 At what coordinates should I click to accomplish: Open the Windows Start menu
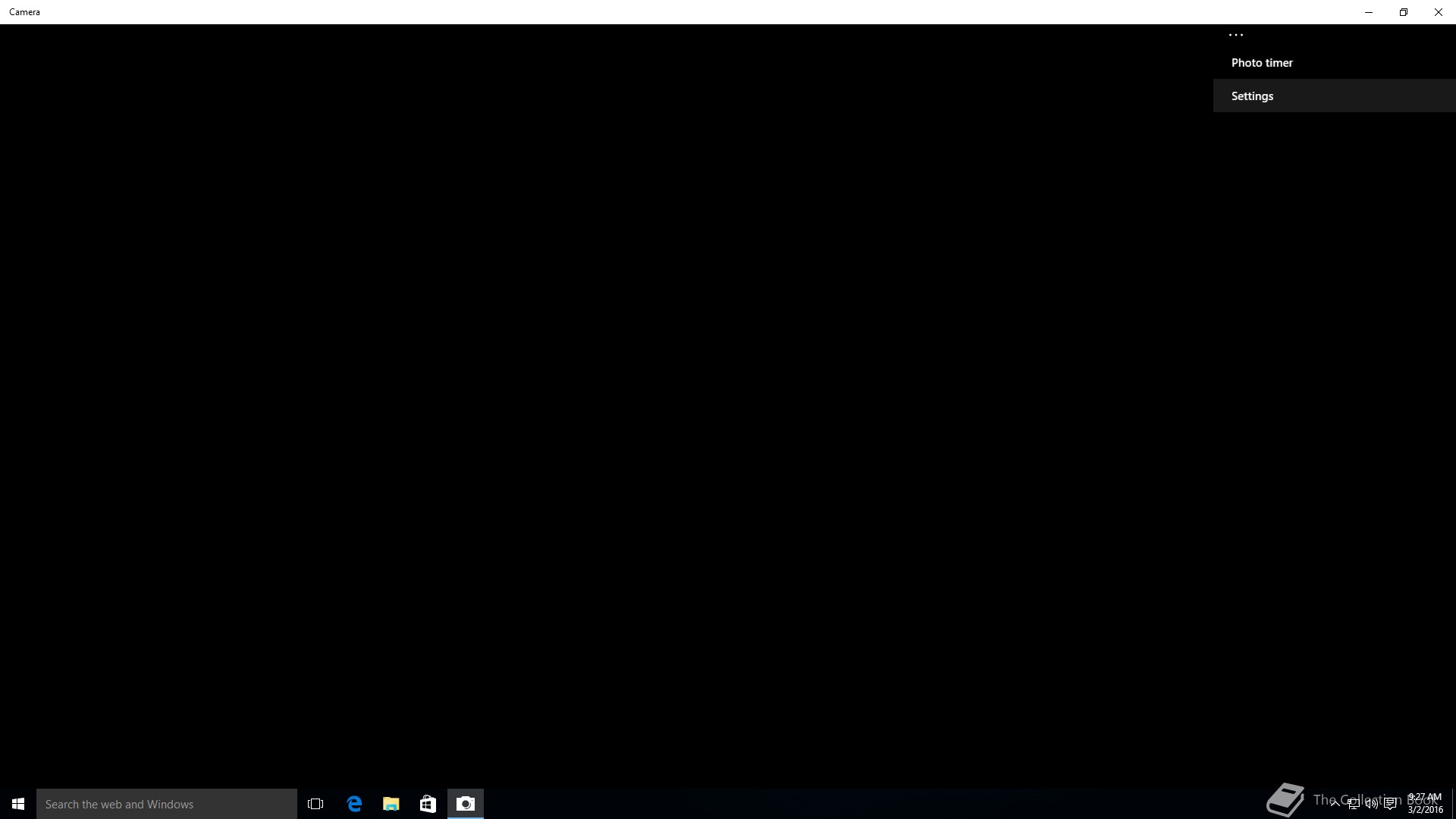tap(18, 804)
